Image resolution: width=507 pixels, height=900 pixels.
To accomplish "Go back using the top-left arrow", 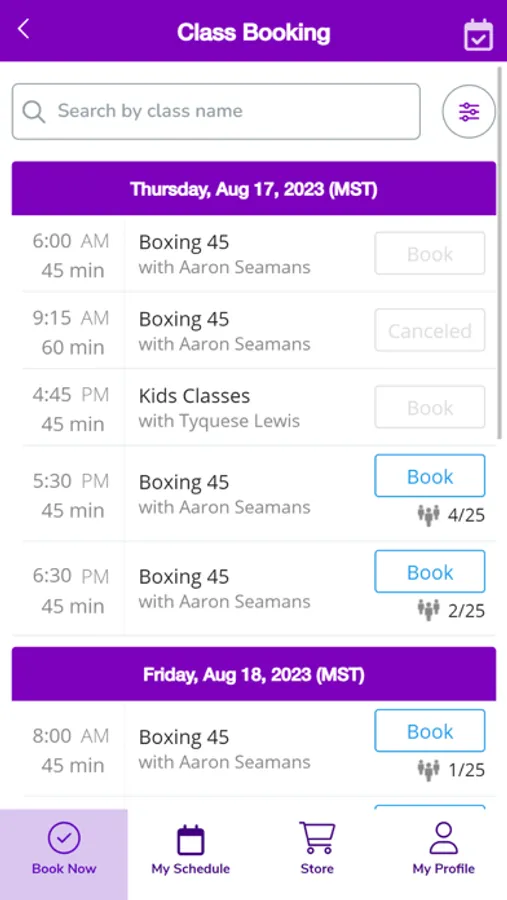I will (x=23, y=29).
